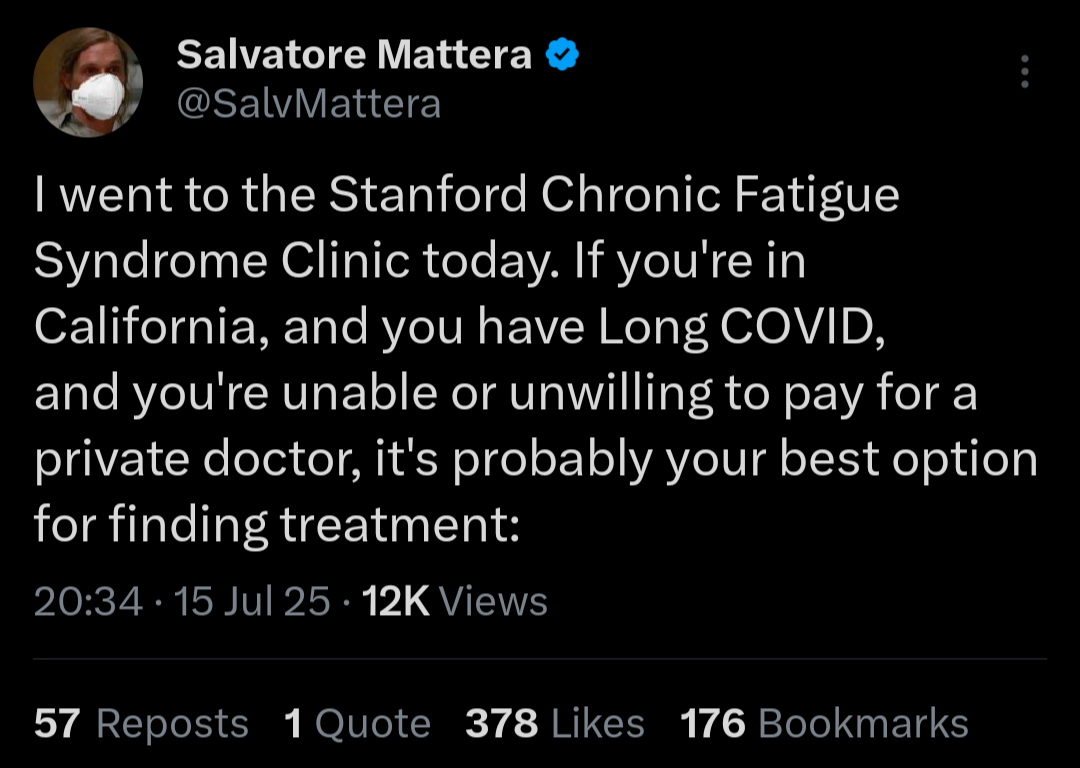This screenshot has height=768, width=1080.
Task: Open Salvatore Mattera's profile picture
Action: tap(88, 82)
